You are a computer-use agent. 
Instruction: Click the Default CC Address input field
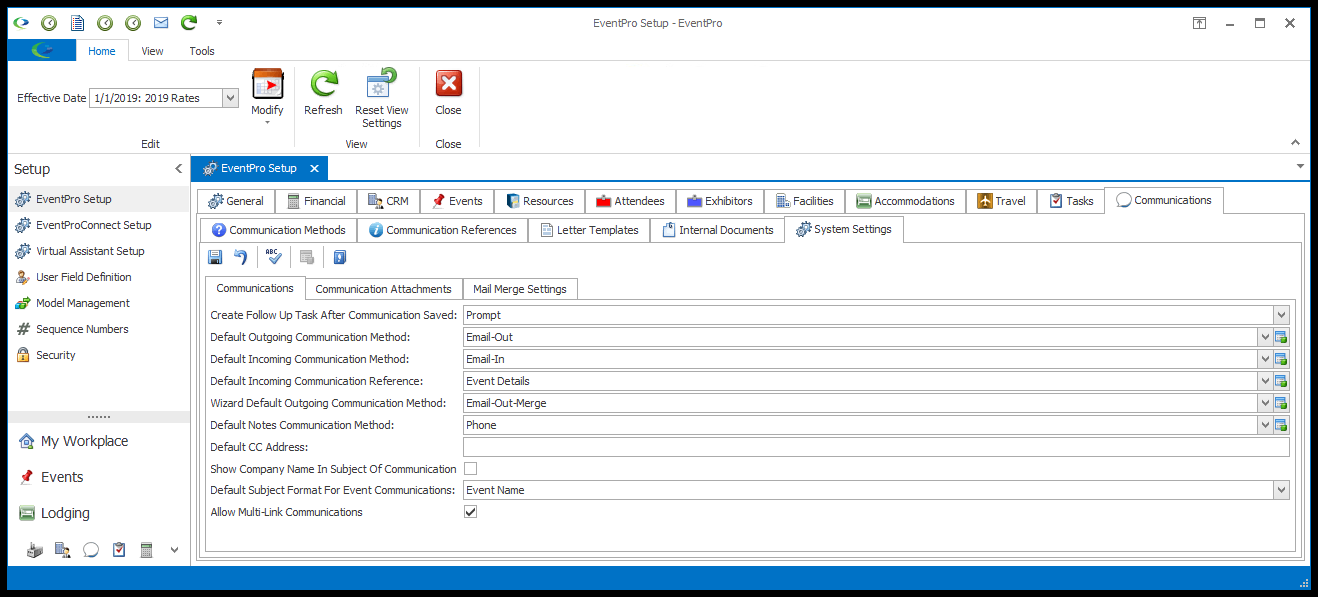876,447
